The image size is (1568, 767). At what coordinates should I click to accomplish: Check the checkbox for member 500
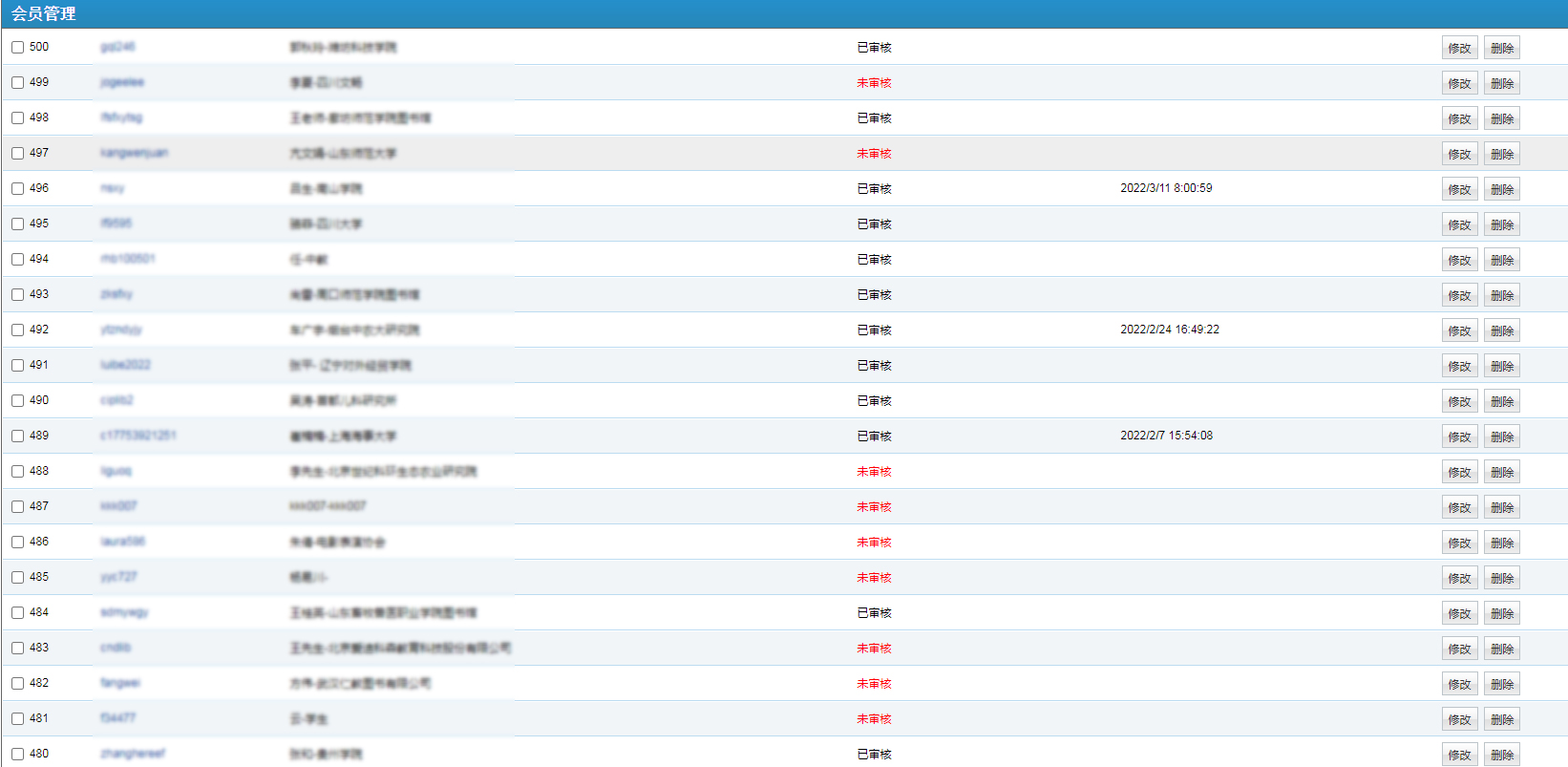(x=17, y=47)
